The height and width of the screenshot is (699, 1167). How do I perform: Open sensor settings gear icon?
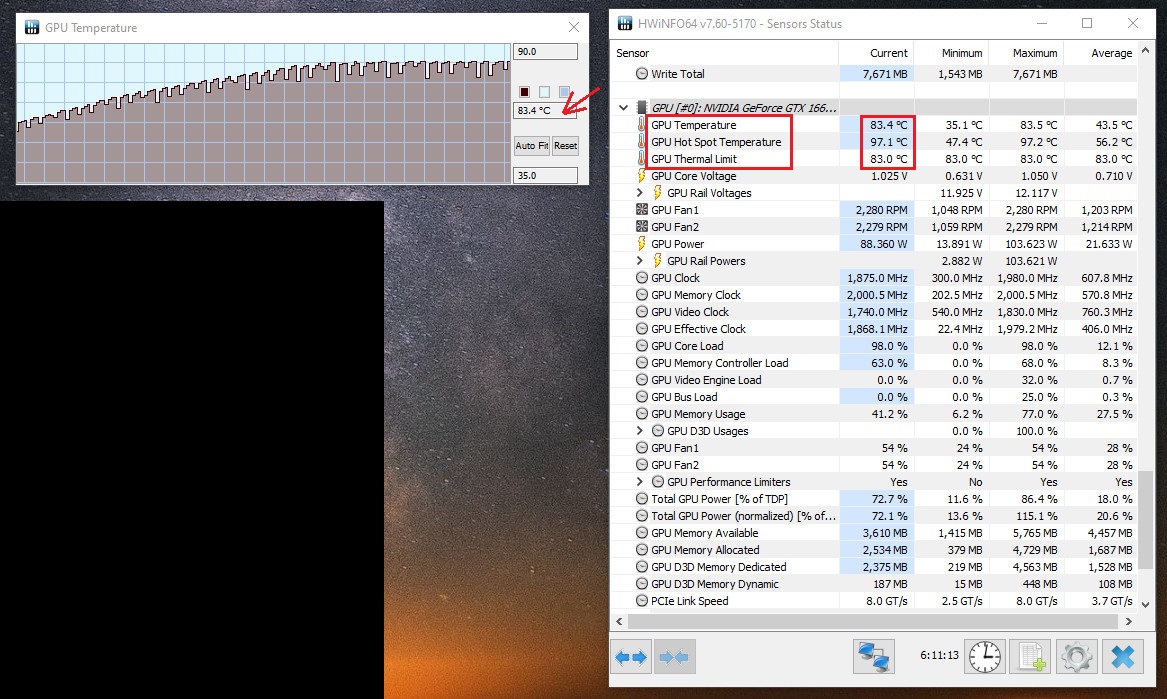tap(1076, 657)
